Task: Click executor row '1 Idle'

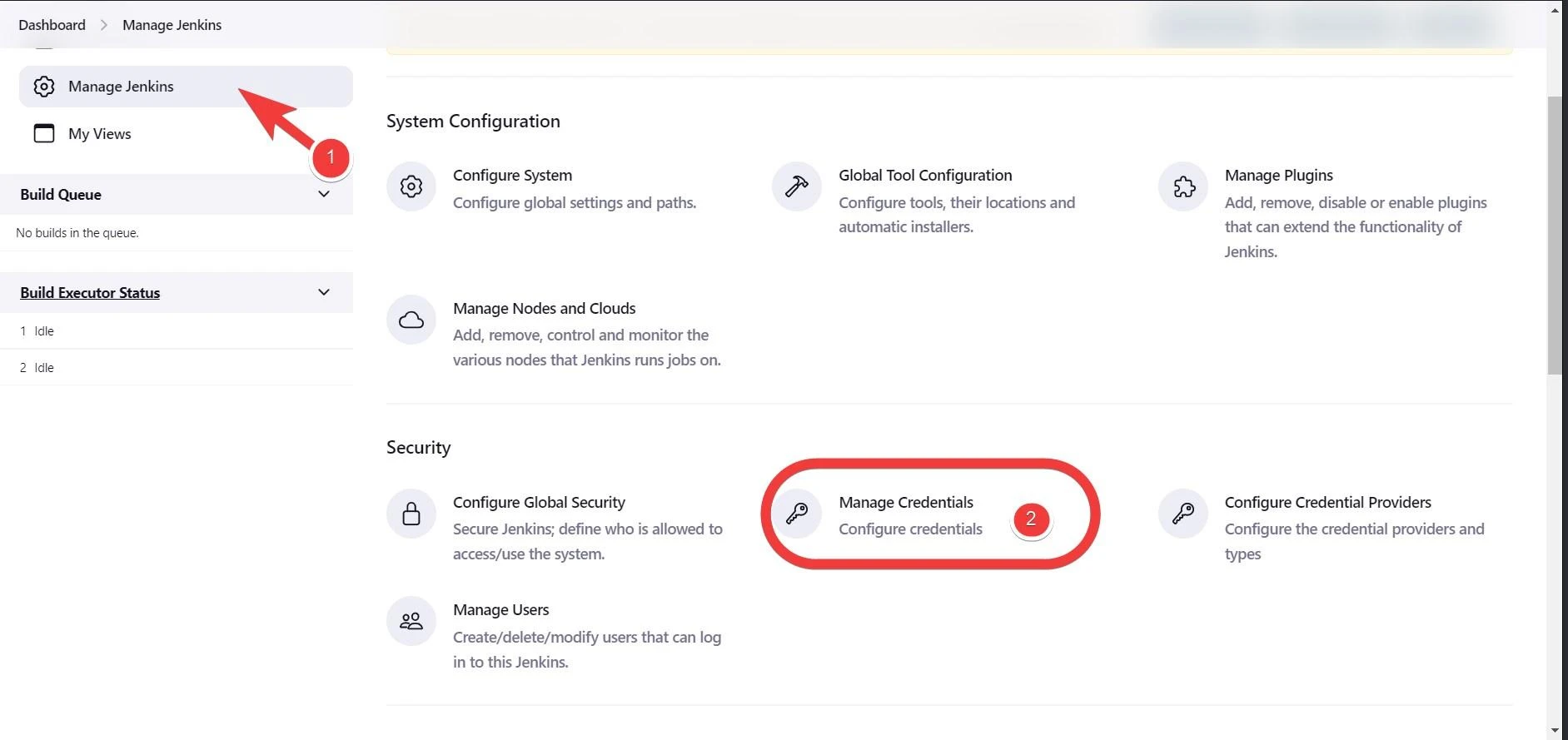Action: pyautogui.click(x=177, y=331)
